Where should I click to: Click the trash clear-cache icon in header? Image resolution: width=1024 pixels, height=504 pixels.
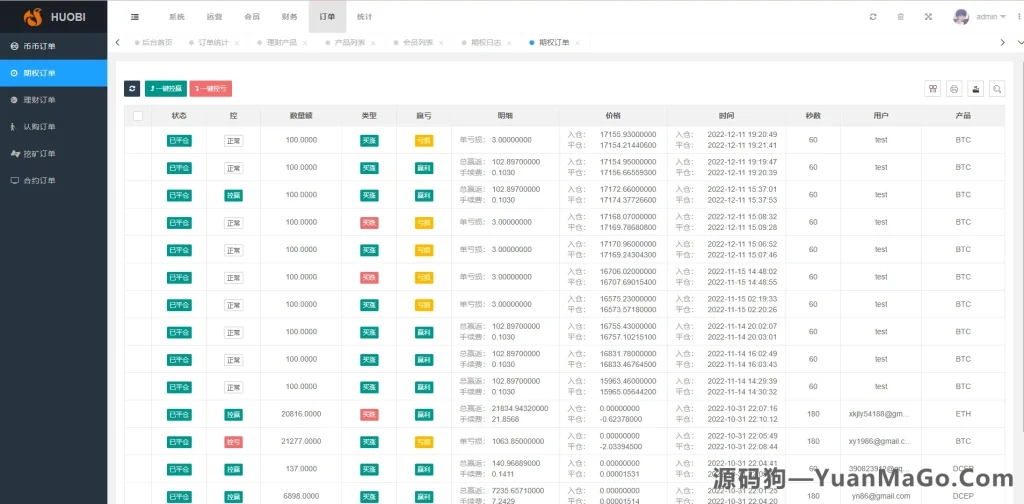click(x=901, y=17)
